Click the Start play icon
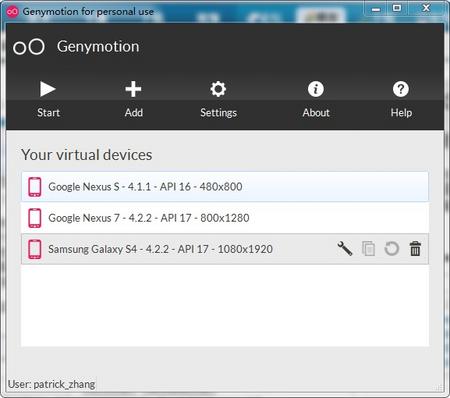 (x=48, y=89)
